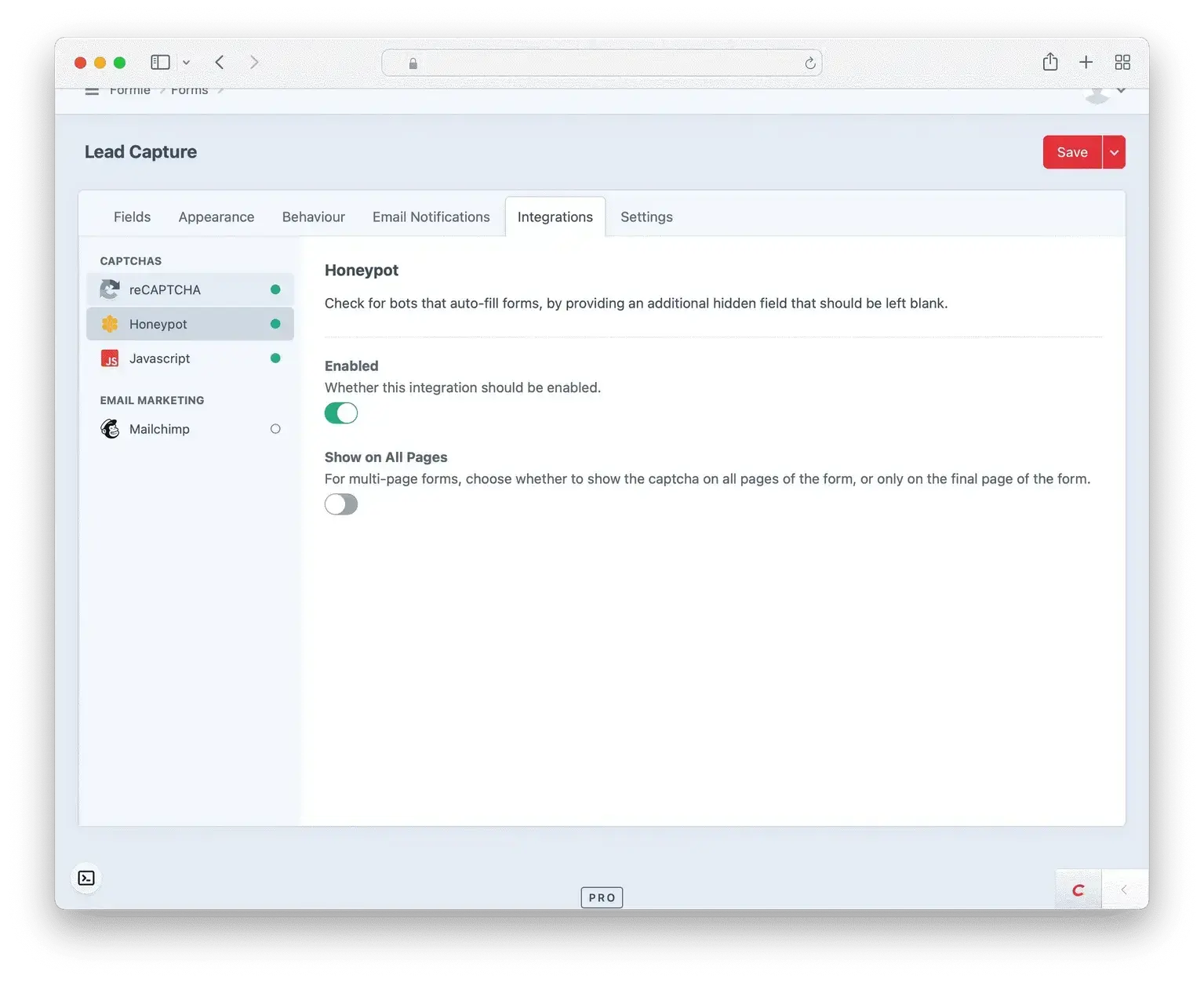Open the Save button dropdown arrow
This screenshot has height=982, width=1204.
point(1113,151)
